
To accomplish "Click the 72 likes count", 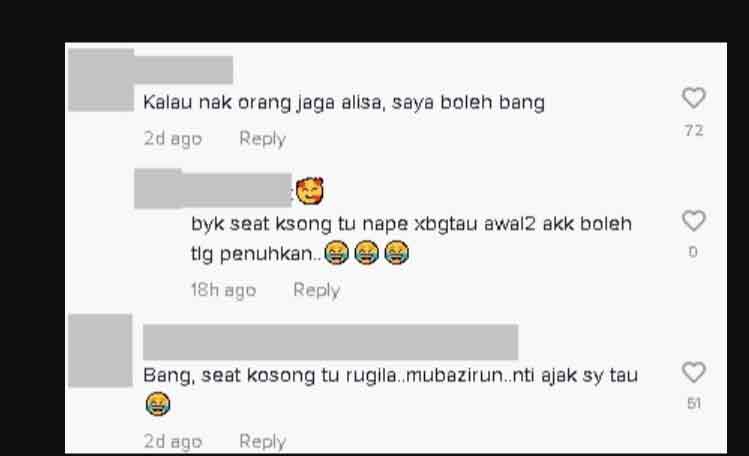I will 694,130.
